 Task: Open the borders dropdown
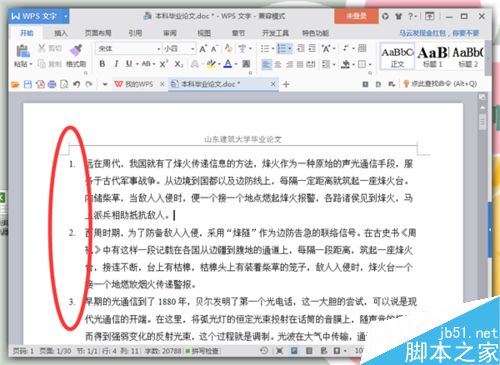pyautogui.click(x=370, y=64)
